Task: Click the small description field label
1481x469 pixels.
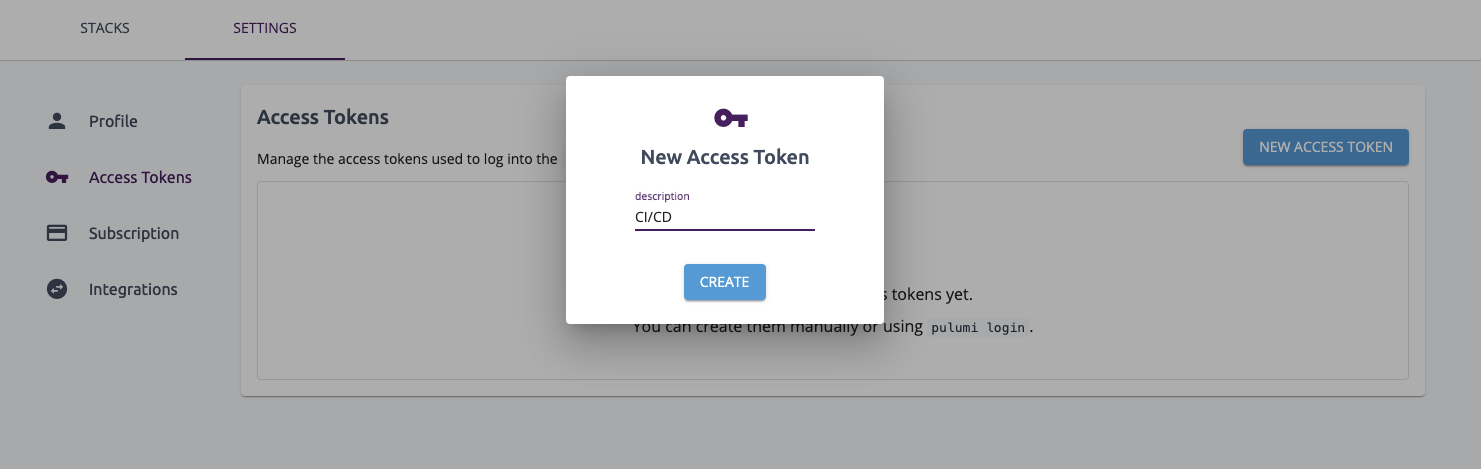Action: (662, 196)
